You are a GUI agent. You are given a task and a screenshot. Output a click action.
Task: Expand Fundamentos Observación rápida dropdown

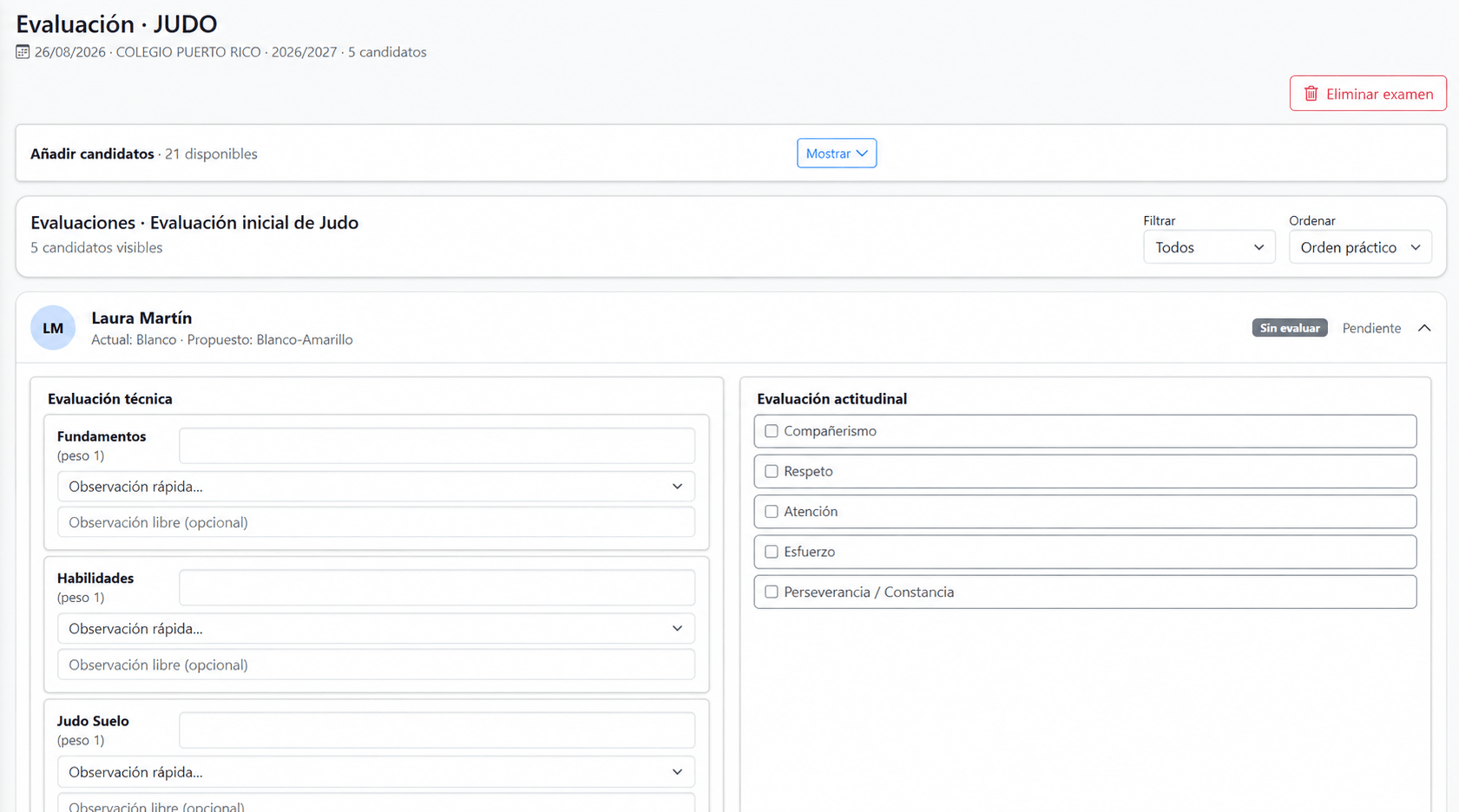[x=376, y=487]
